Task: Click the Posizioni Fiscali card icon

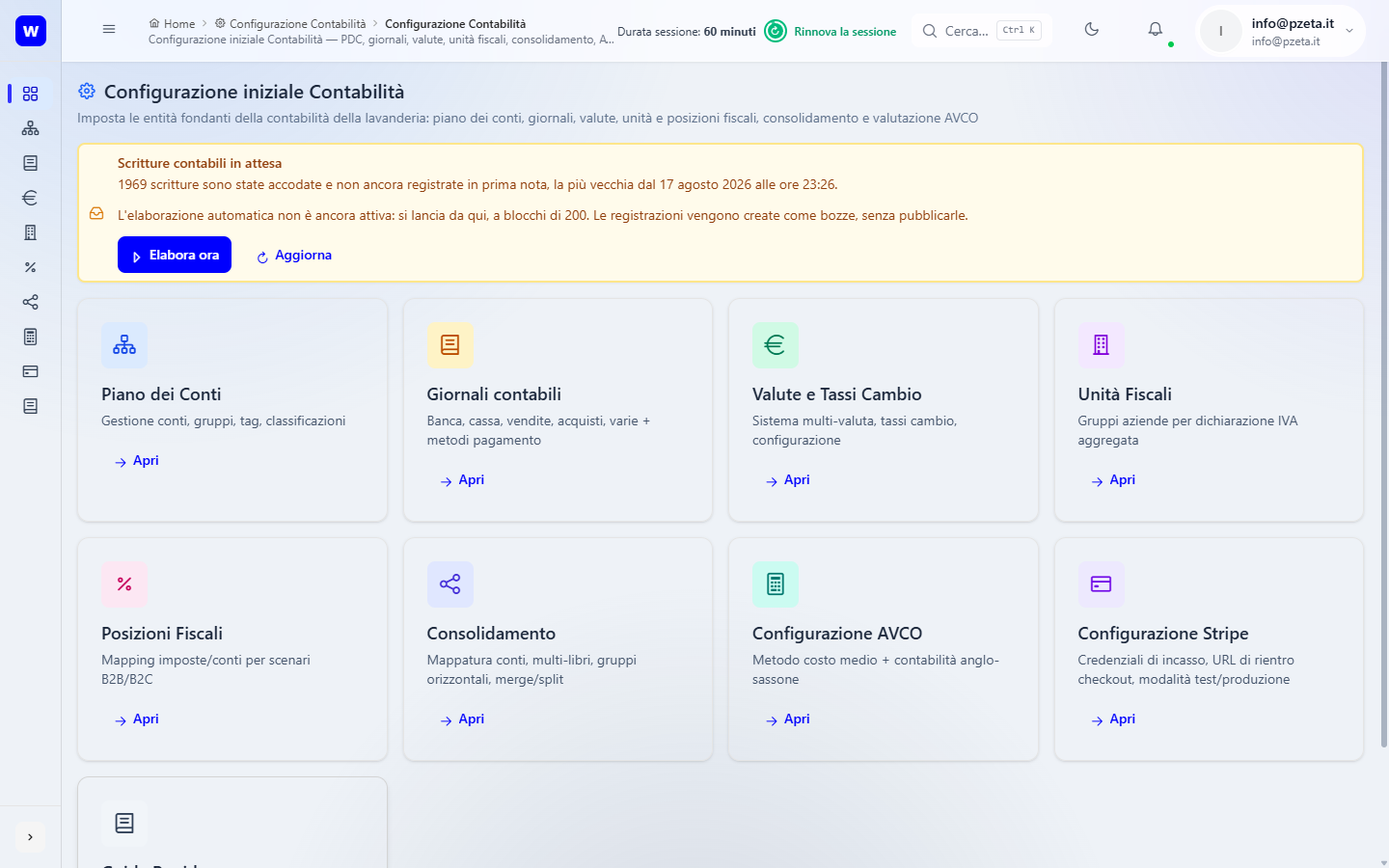Action: click(124, 584)
